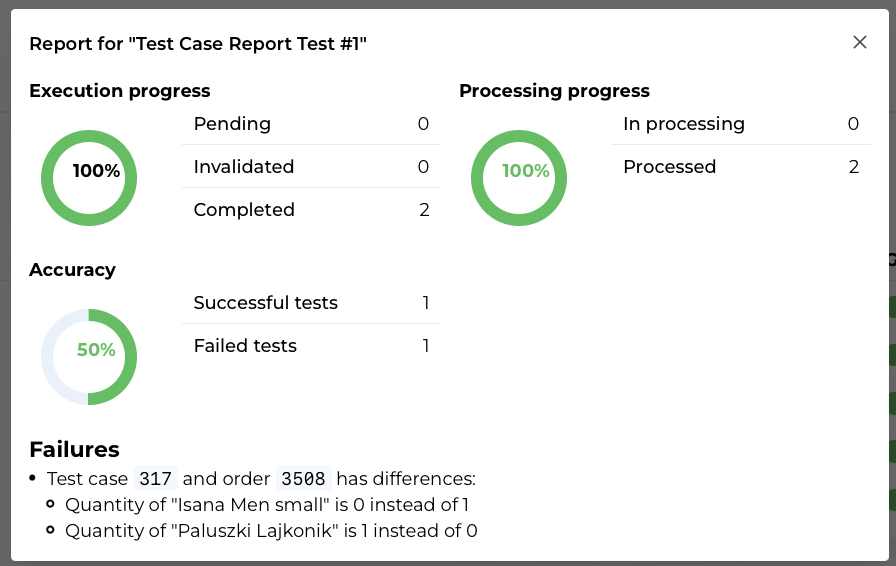The image size is (896, 566).
Task: Click the "Isana Men small" quantity difference
Action: point(267,505)
